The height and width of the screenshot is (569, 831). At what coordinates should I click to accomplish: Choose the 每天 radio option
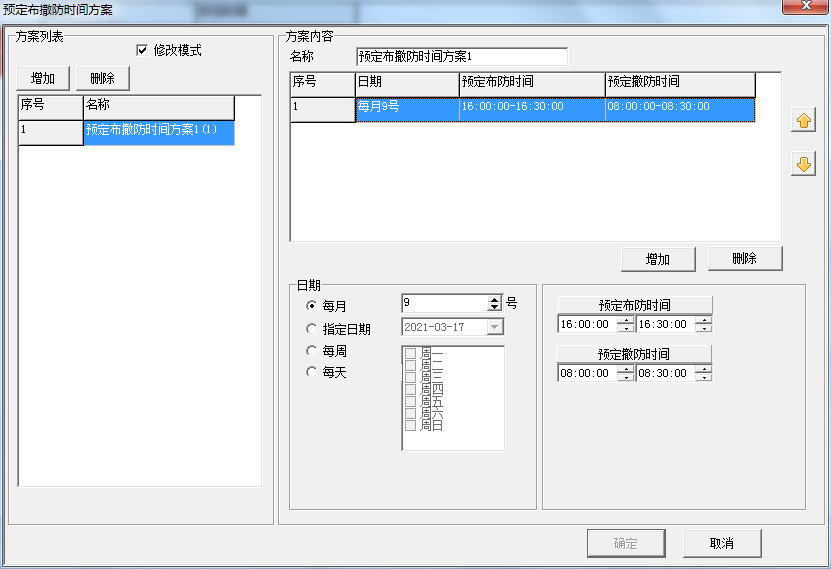click(x=312, y=372)
